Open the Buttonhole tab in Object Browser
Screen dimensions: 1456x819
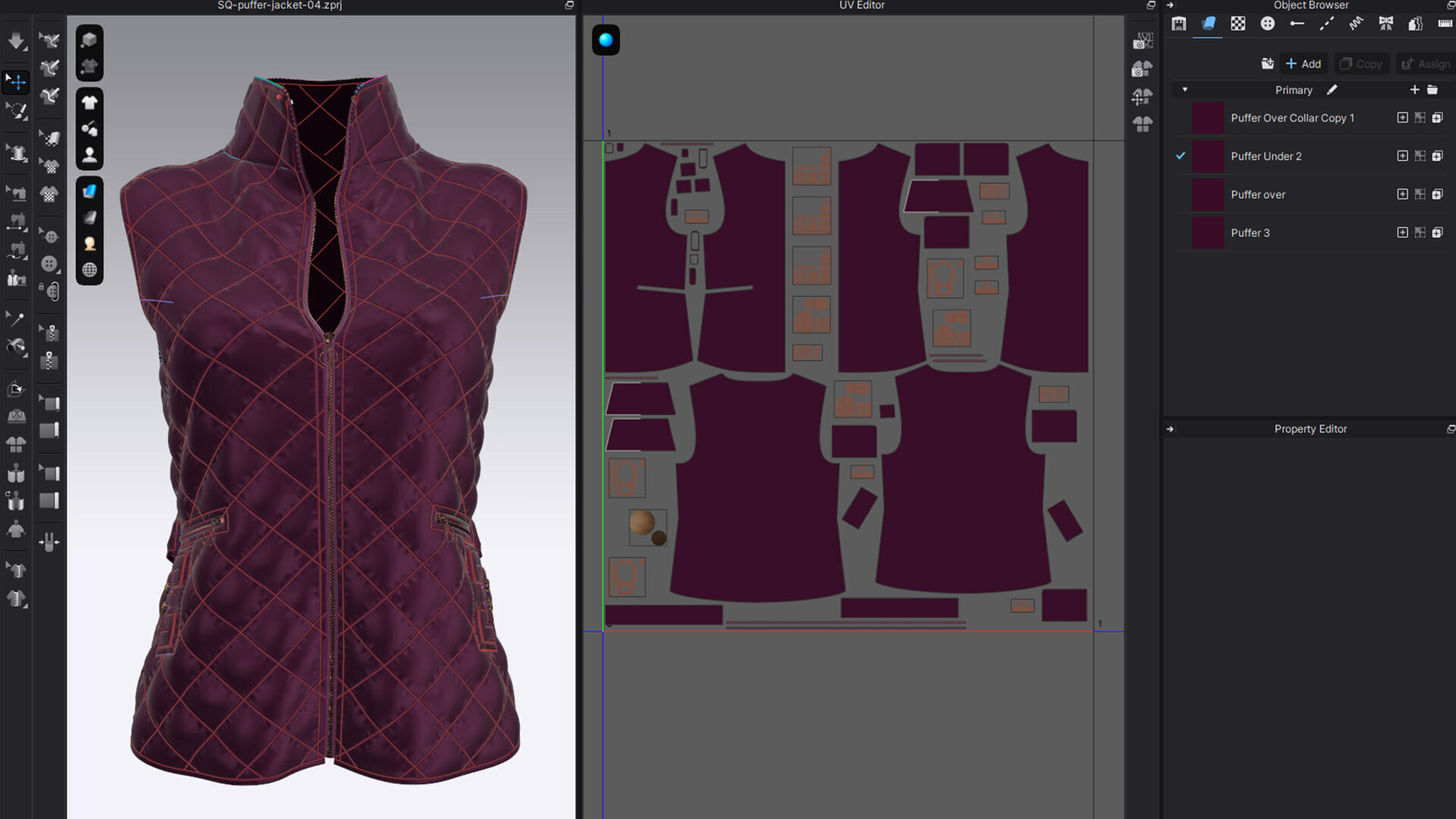pyautogui.click(x=1297, y=24)
